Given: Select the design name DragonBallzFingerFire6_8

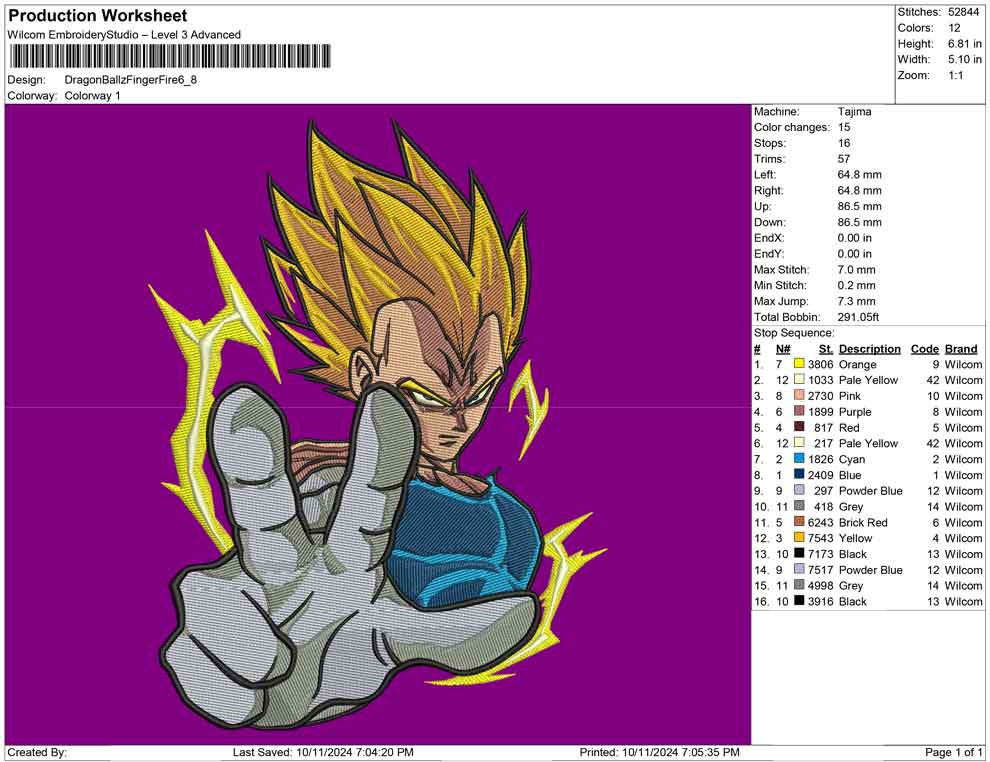Looking at the screenshot, I should point(130,79).
